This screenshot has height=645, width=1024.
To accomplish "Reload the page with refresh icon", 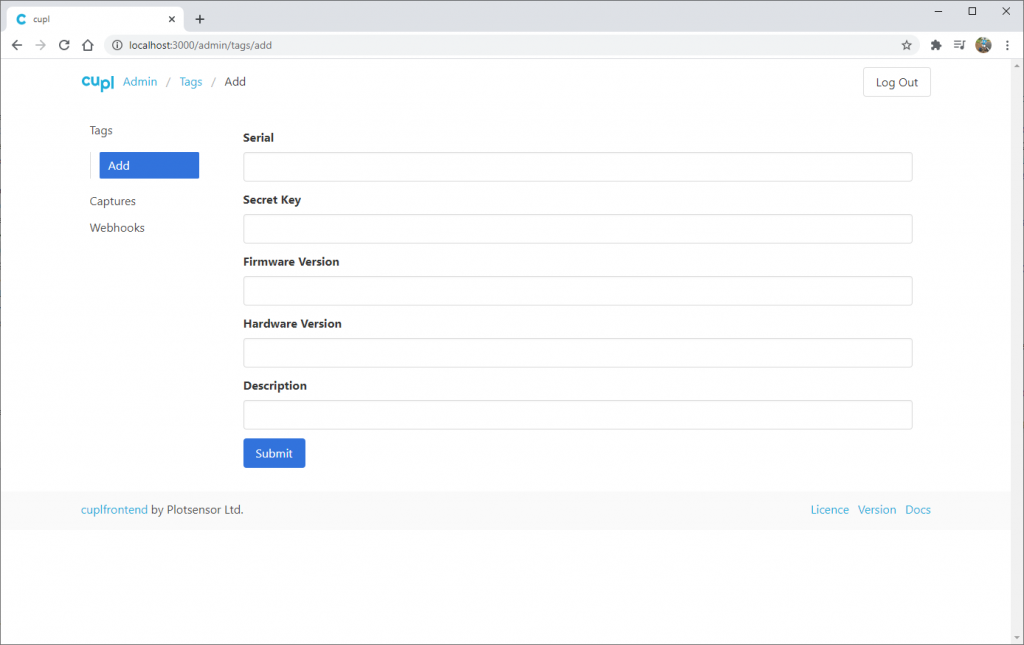I will click(64, 45).
